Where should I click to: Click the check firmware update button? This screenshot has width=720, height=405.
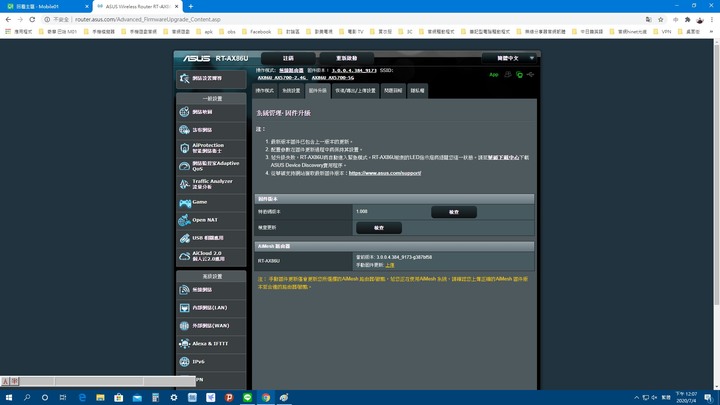tap(379, 228)
